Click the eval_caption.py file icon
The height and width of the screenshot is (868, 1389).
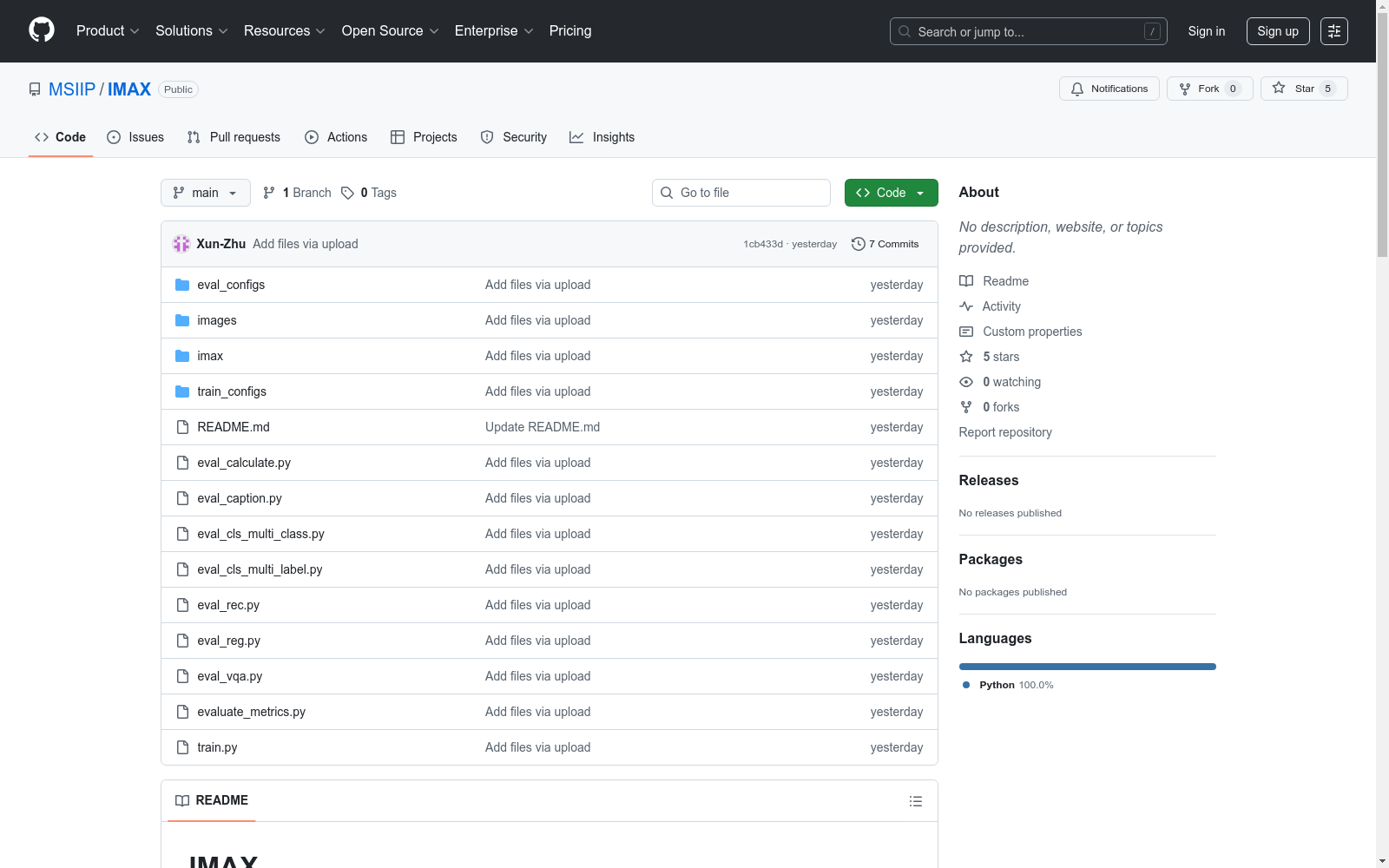(x=182, y=498)
